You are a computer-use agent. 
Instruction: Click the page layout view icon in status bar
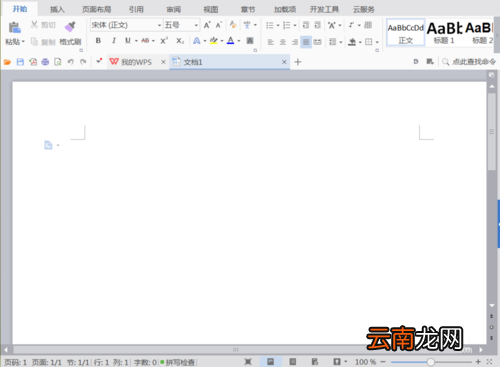(270, 362)
